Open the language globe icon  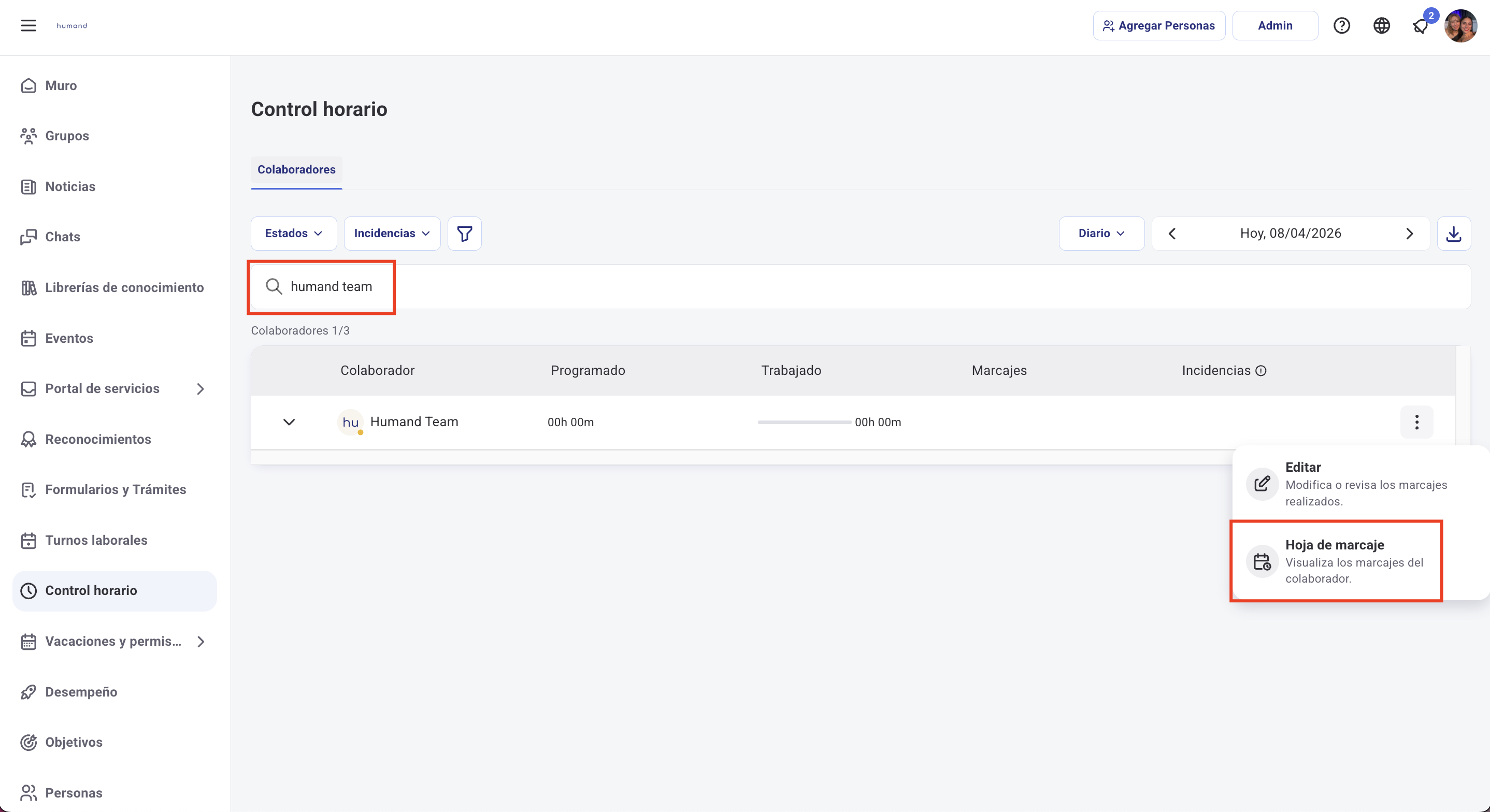coord(1381,25)
